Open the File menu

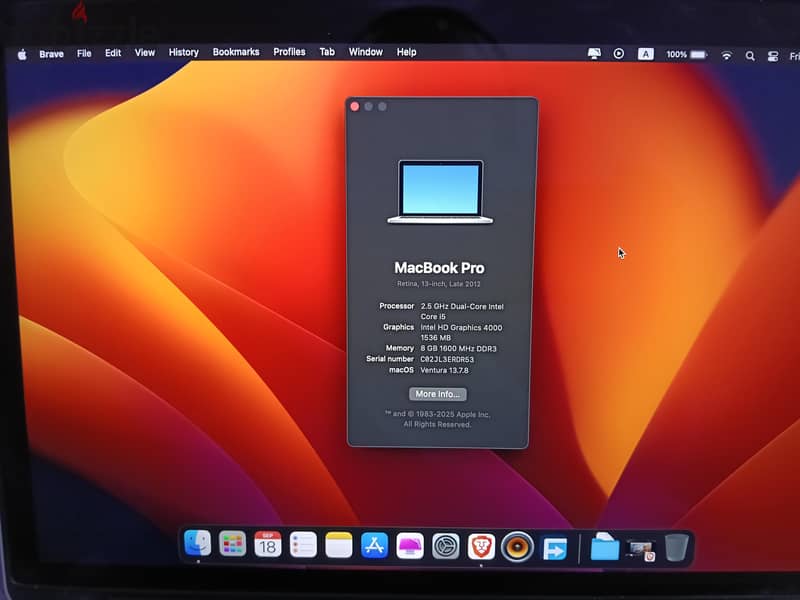point(84,53)
